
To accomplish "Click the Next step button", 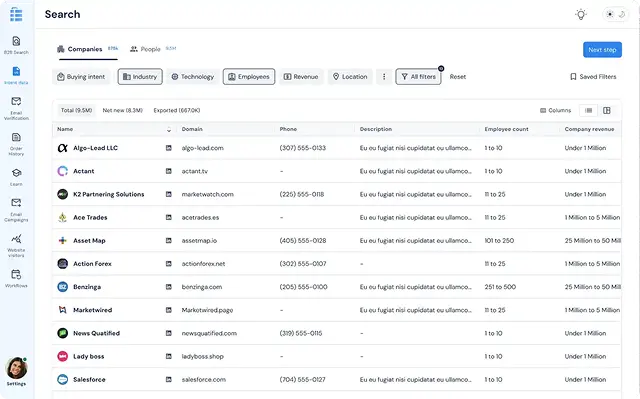I will (602, 50).
